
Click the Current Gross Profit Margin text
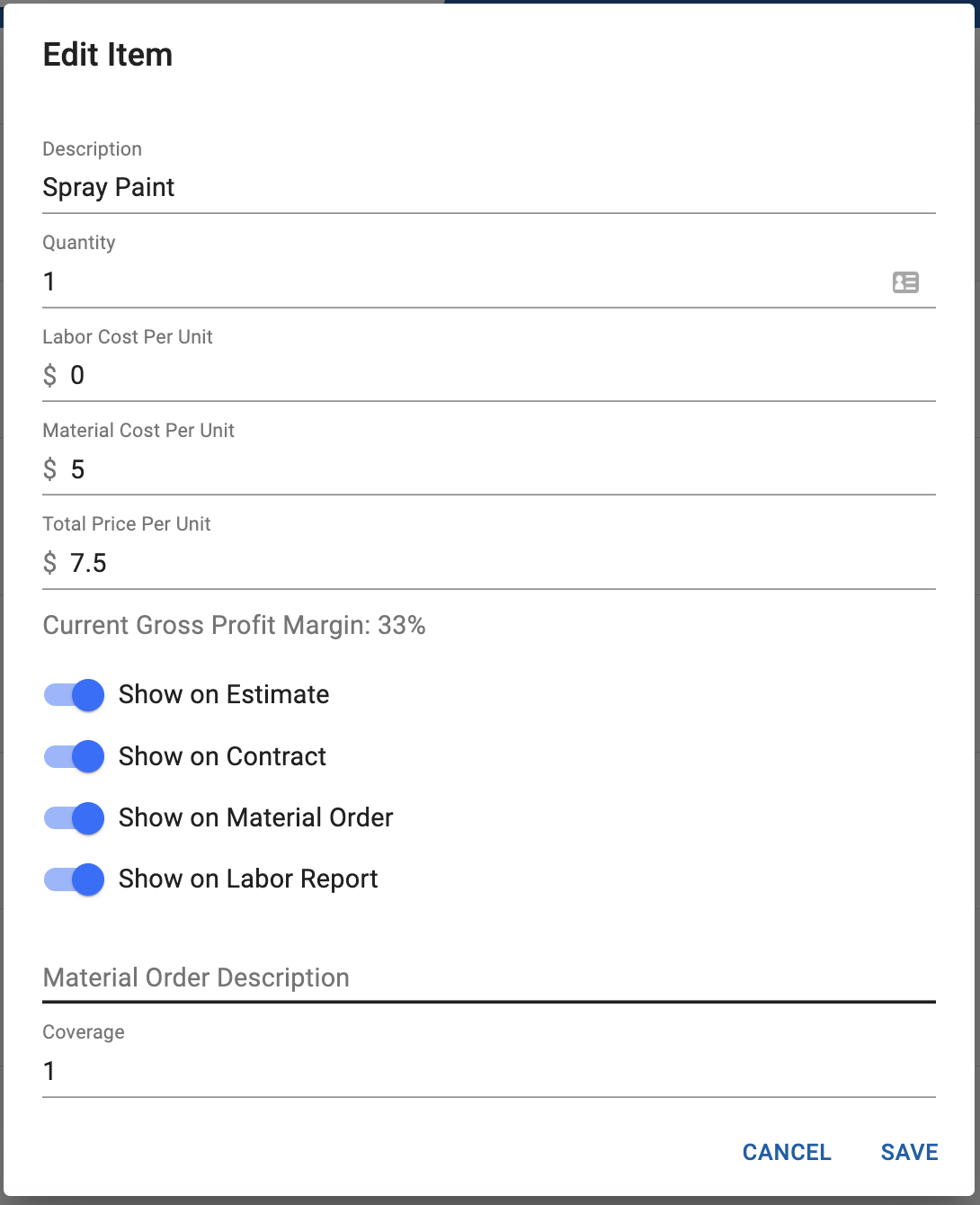click(235, 625)
